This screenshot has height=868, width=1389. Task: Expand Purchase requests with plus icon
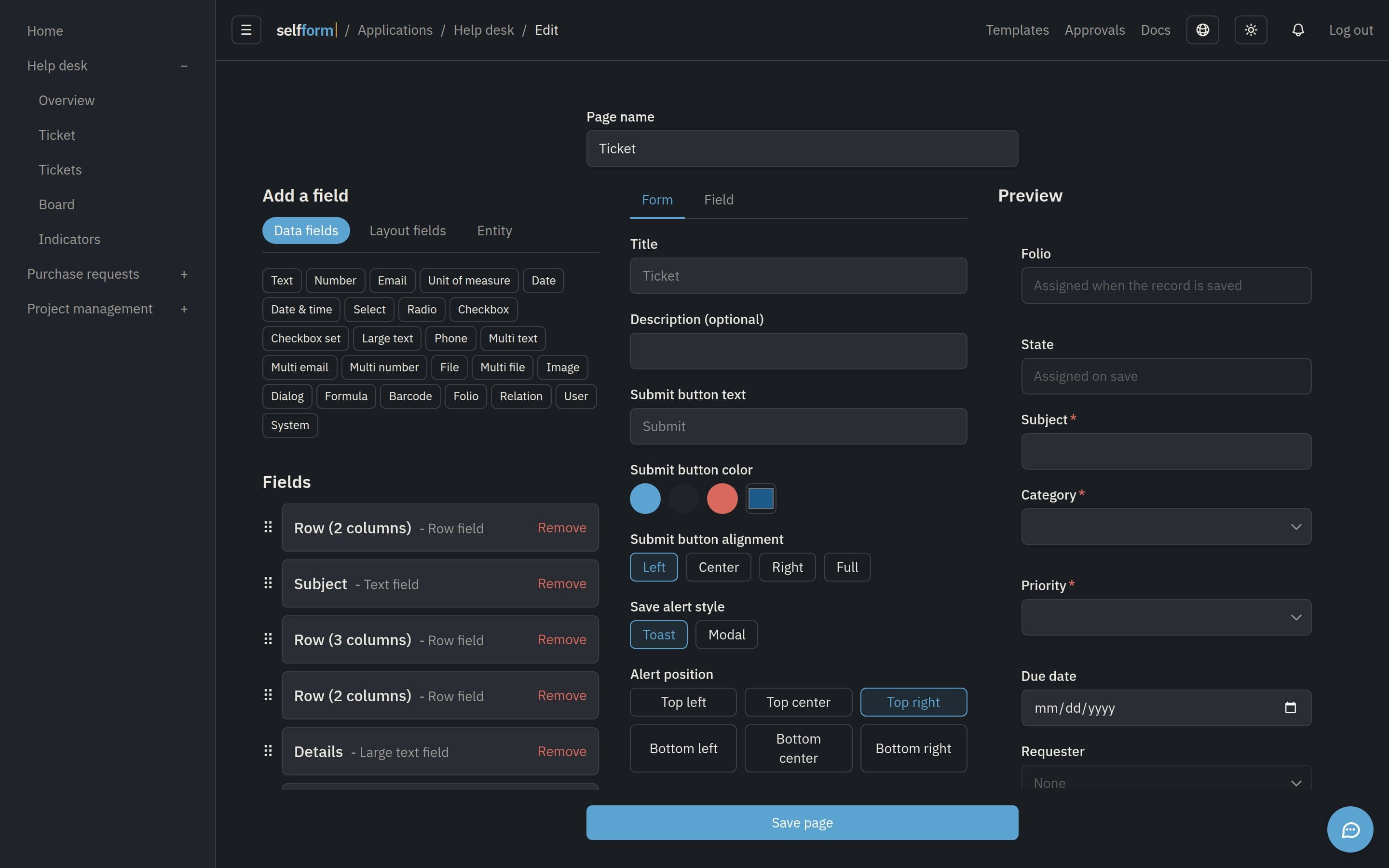click(x=184, y=274)
